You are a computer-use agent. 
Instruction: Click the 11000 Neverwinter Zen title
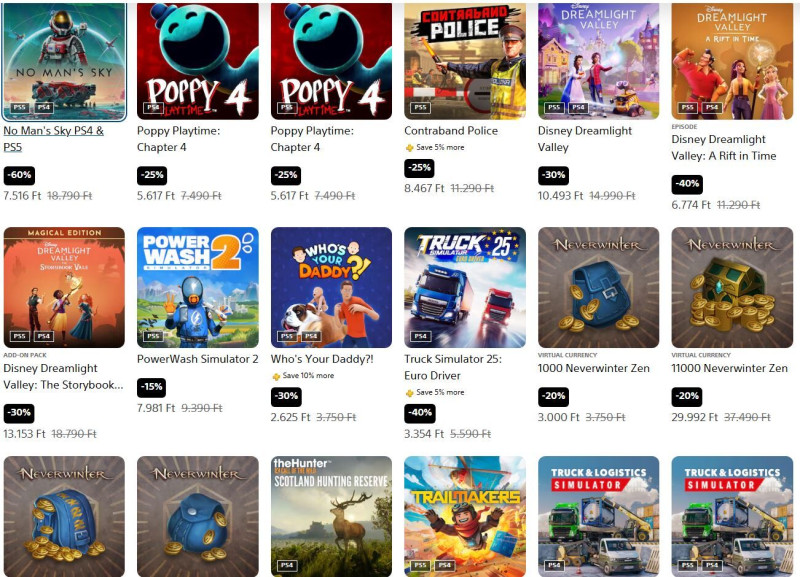pos(730,368)
